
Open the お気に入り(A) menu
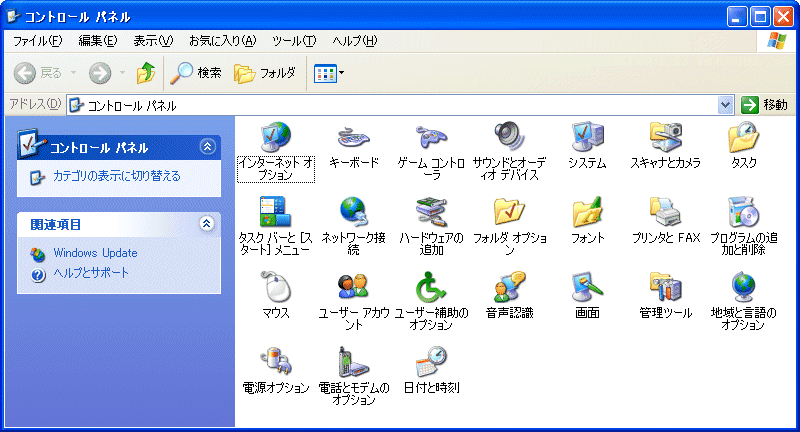(x=222, y=41)
